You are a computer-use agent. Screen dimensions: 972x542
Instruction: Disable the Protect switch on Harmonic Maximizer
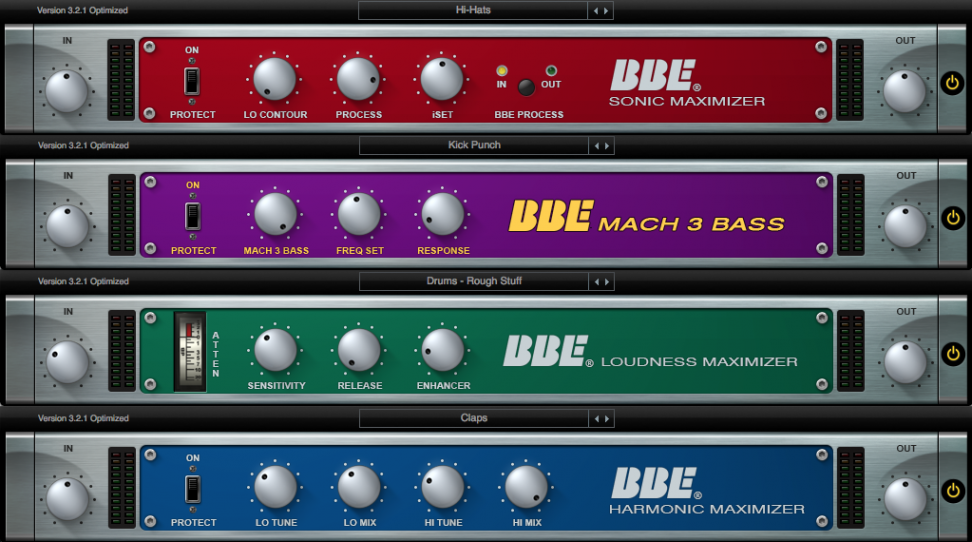click(x=192, y=489)
